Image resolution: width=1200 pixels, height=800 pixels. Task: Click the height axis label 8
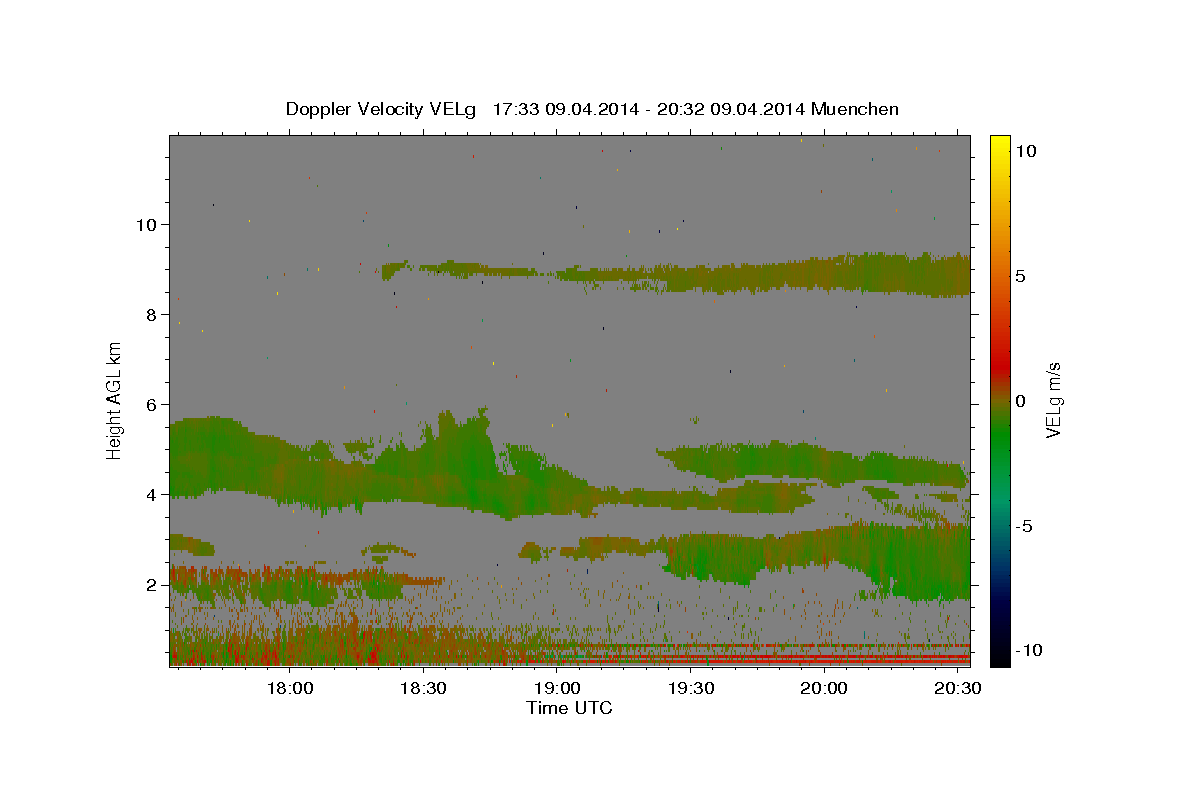point(151,315)
